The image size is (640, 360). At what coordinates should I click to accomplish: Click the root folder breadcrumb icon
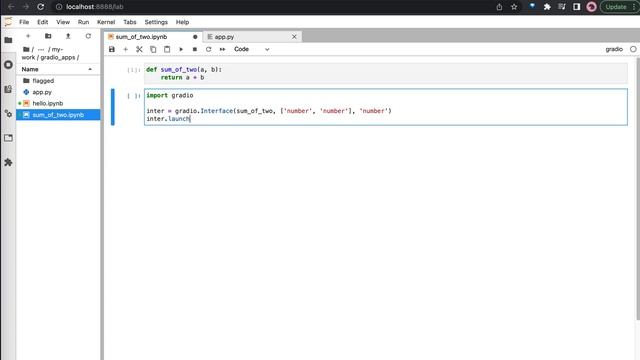click(26, 49)
